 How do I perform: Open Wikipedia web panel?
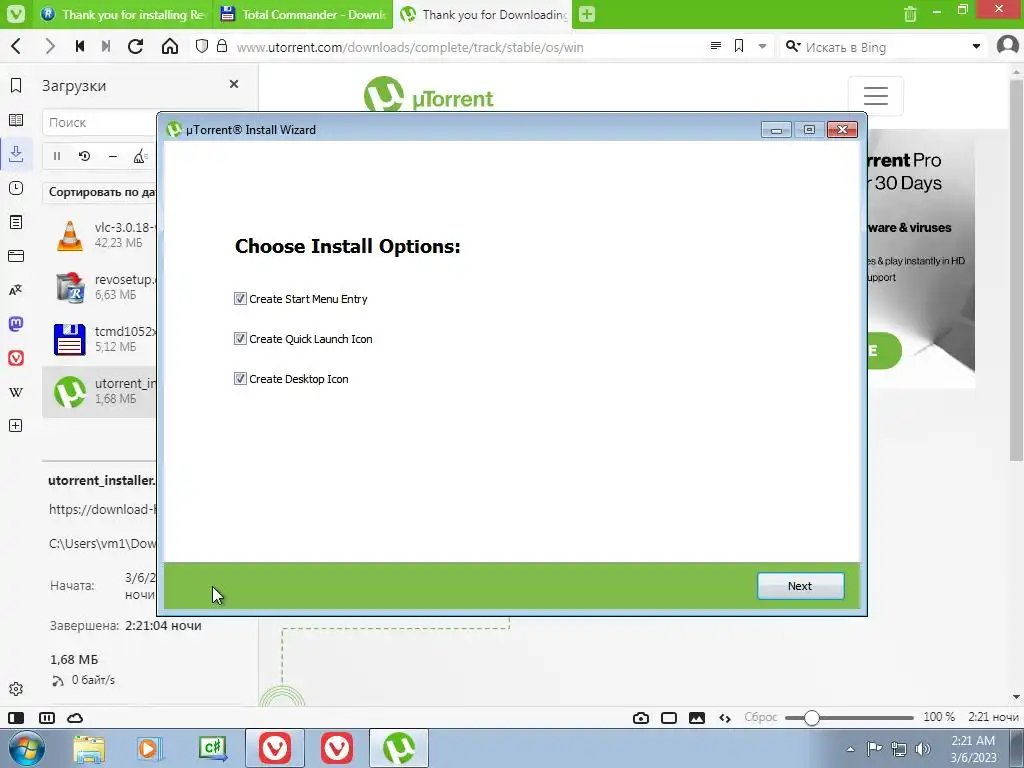tap(16, 392)
